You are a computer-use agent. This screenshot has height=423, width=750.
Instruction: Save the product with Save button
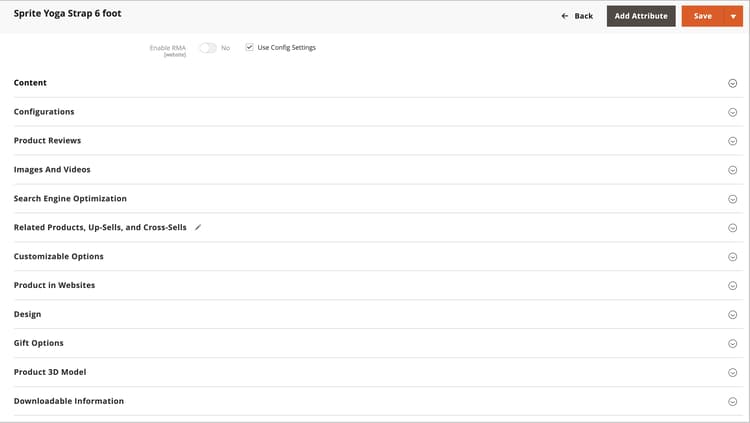click(703, 16)
